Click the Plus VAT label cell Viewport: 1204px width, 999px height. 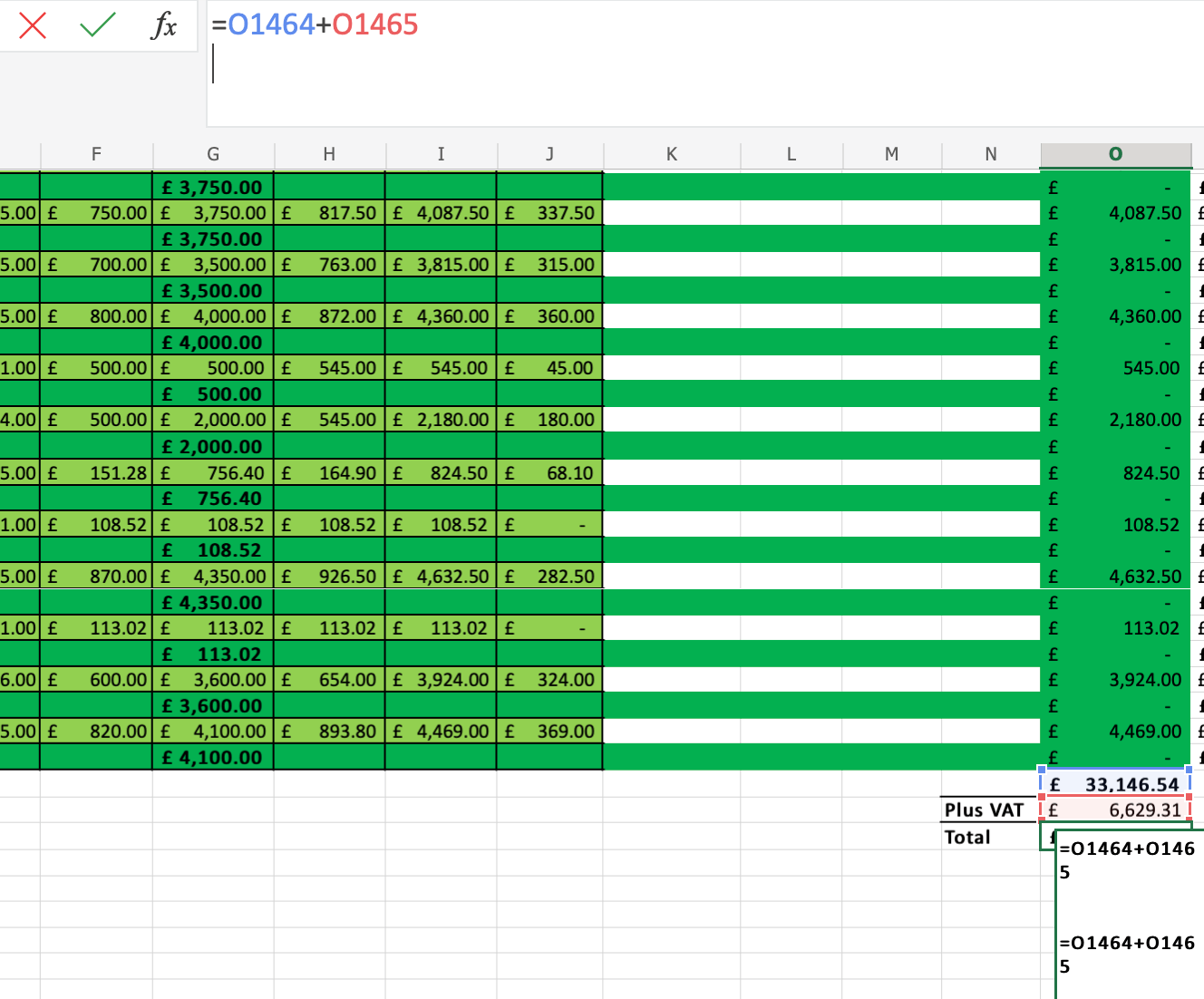coord(985,810)
